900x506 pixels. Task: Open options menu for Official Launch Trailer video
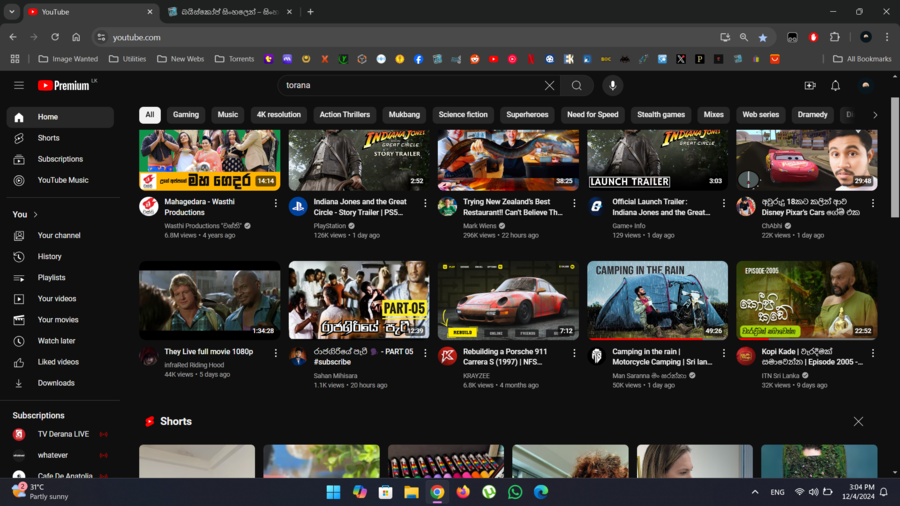[x=723, y=203]
